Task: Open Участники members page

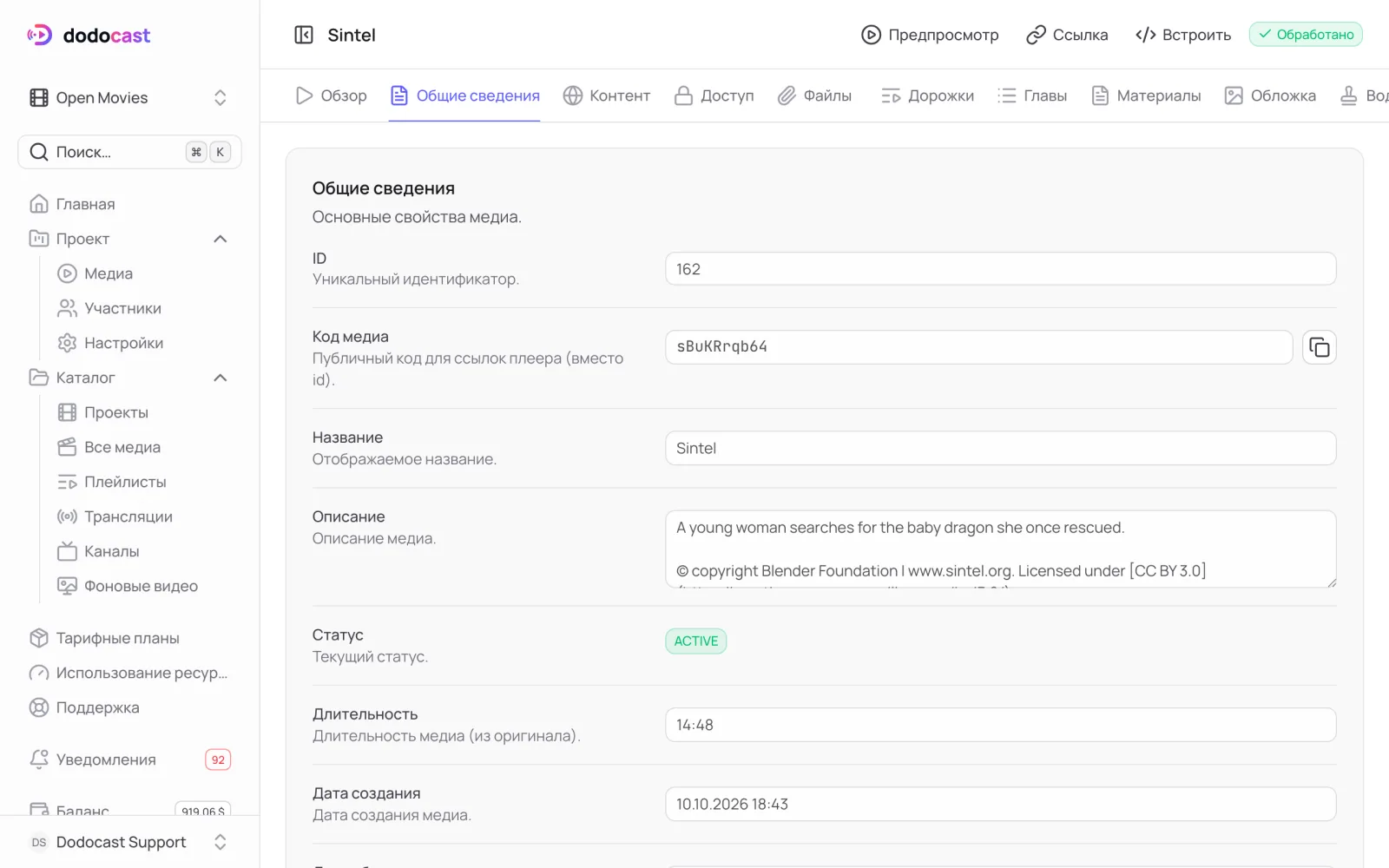Action: pyautogui.click(x=109, y=308)
